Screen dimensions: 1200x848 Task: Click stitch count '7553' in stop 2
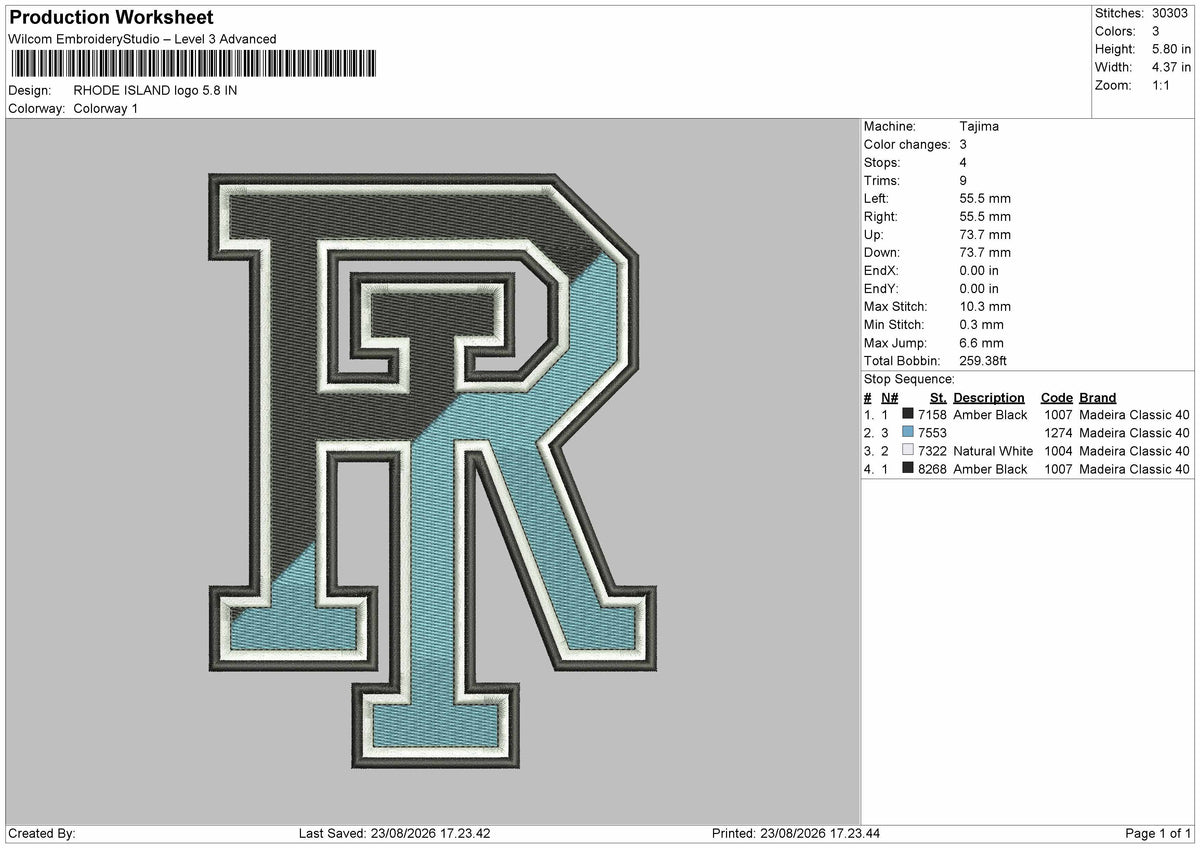[932, 432]
